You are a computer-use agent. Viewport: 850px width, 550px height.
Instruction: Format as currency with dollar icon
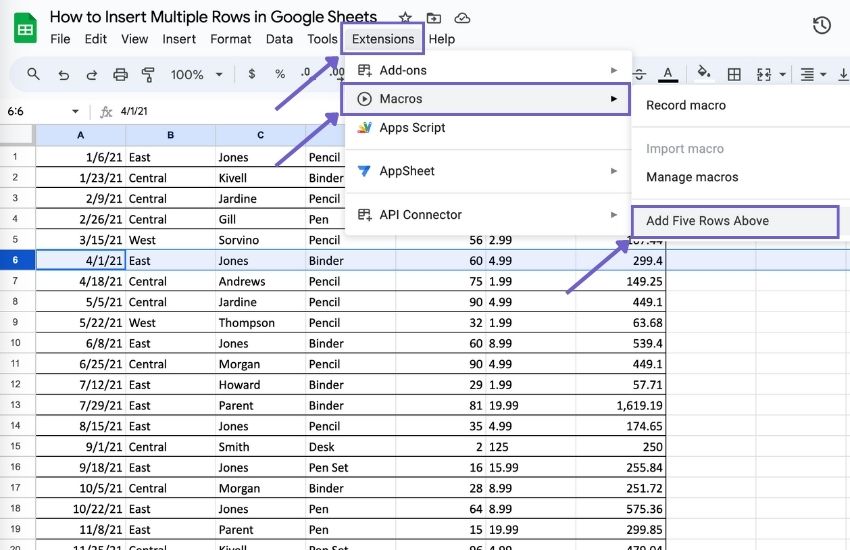click(252, 74)
